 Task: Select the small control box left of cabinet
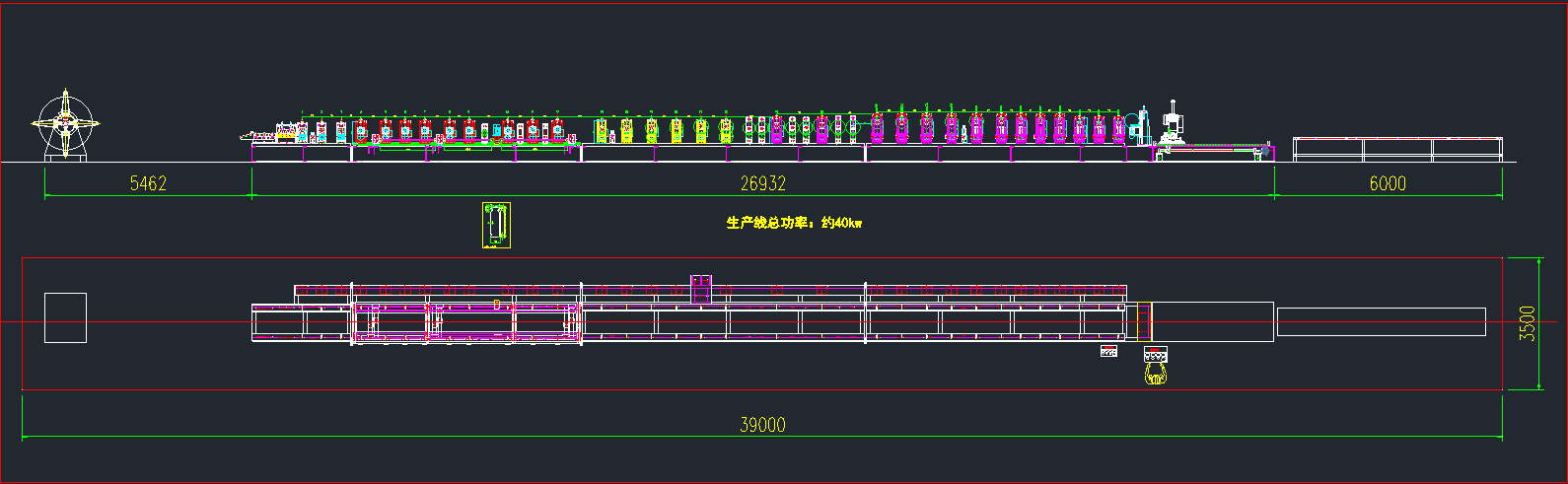pyautogui.click(x=1108, y=351)
